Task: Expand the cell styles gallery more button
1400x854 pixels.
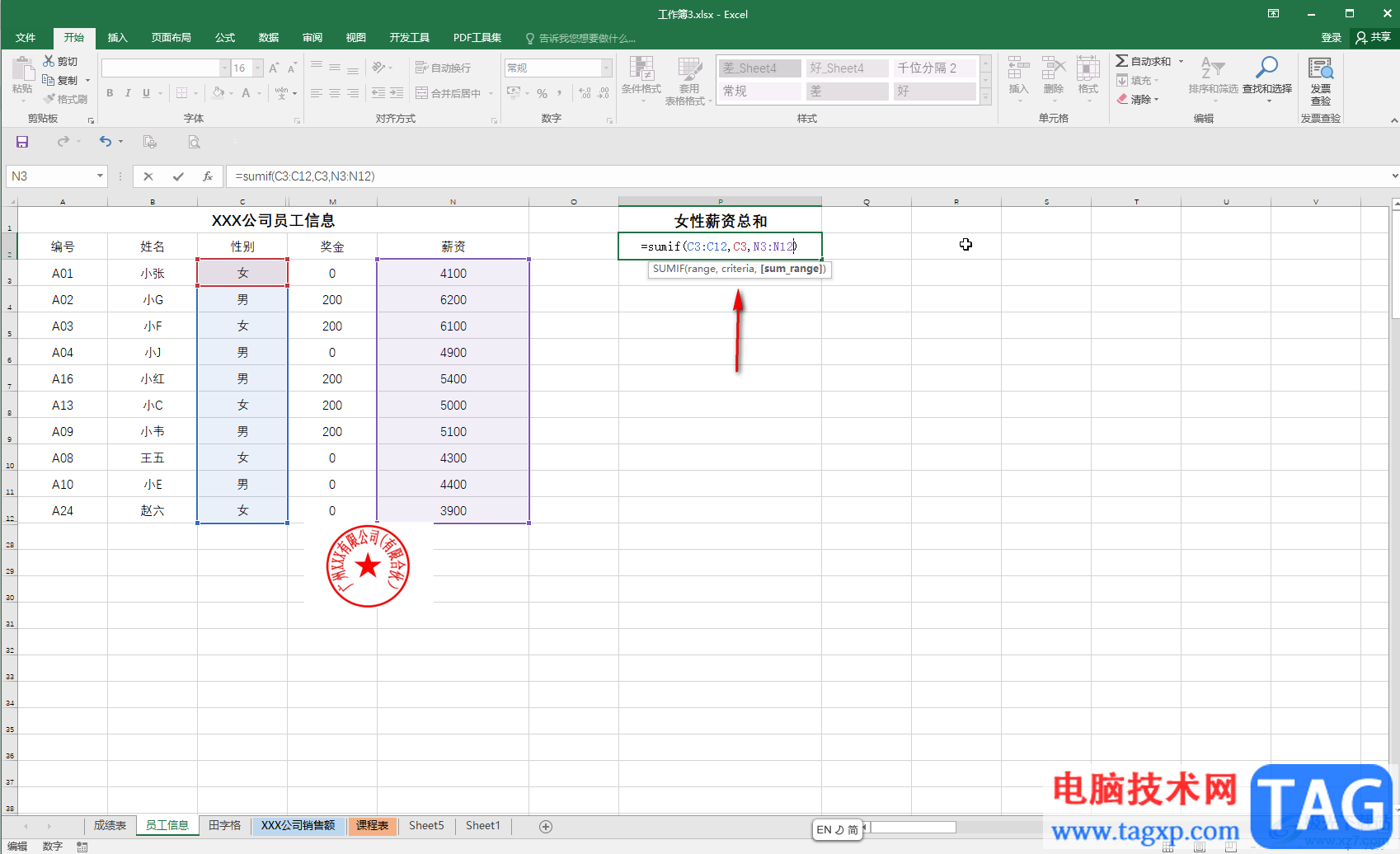Action: click(985, 96)
